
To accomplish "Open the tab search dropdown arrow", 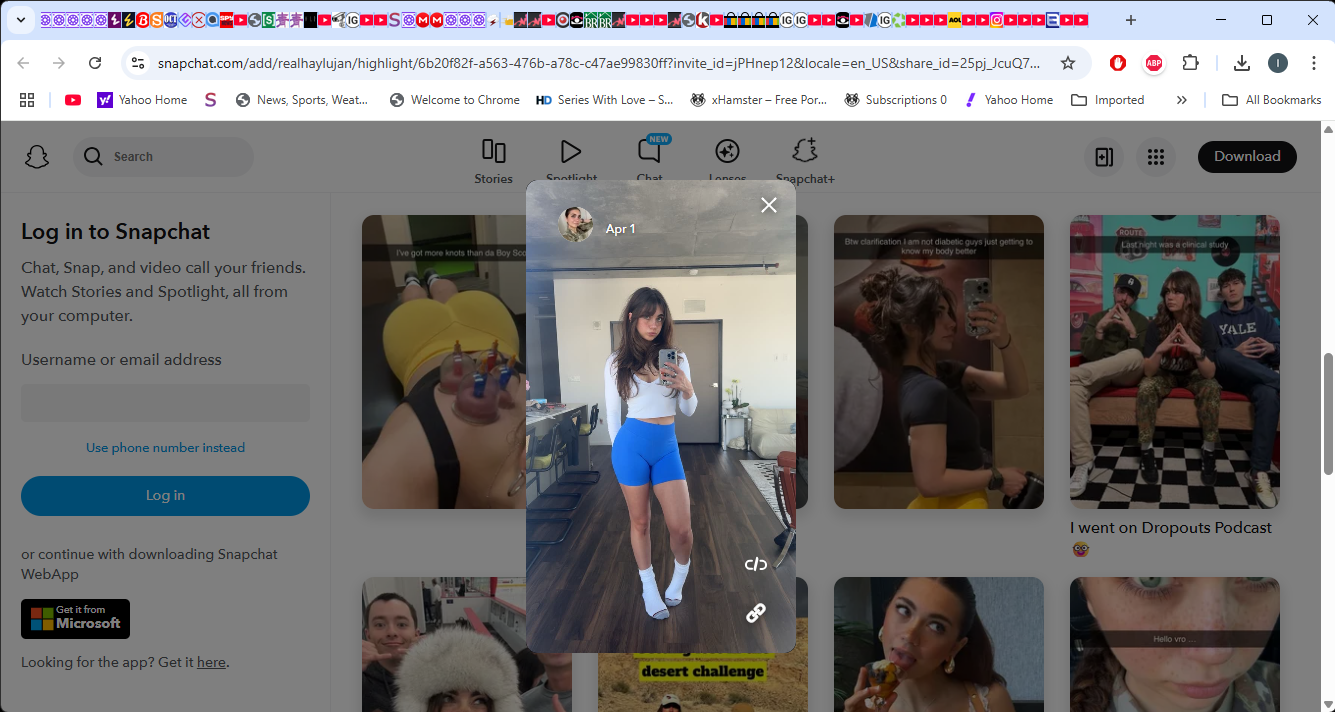I will pos(20,20).
